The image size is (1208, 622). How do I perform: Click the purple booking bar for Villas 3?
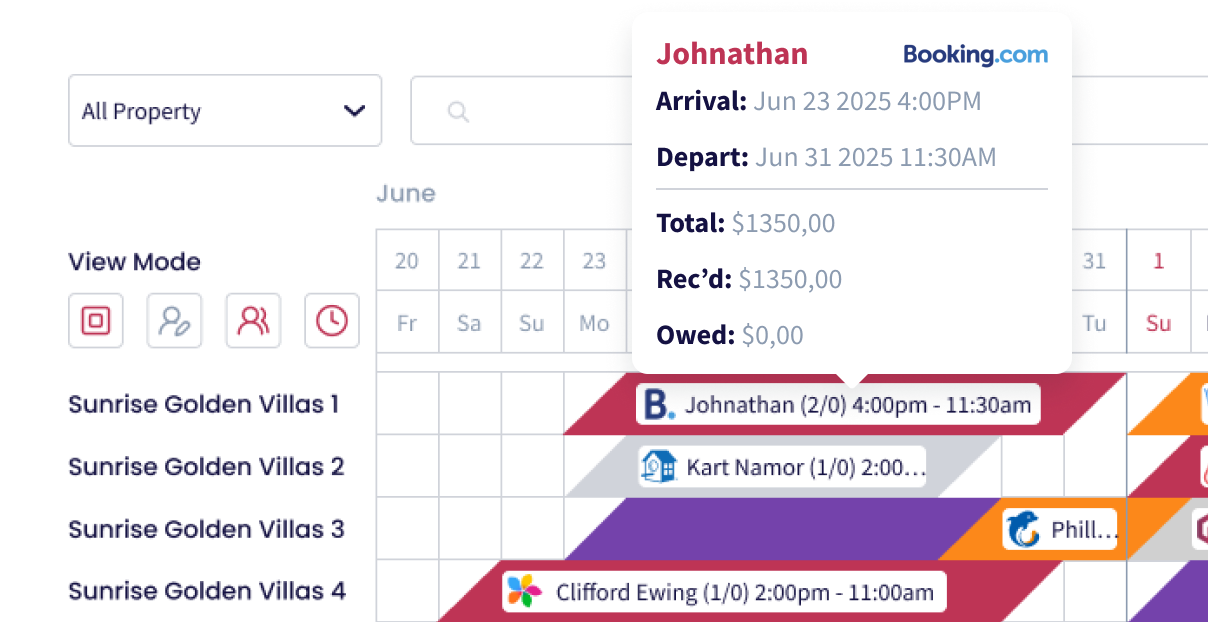coord(780,529)
